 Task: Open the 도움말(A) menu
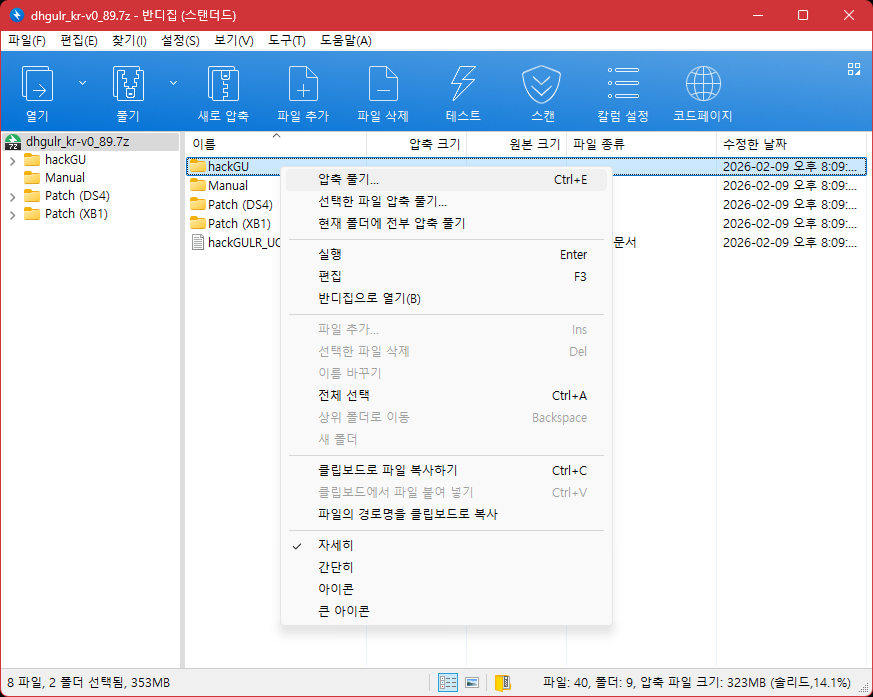click(346, 41)
